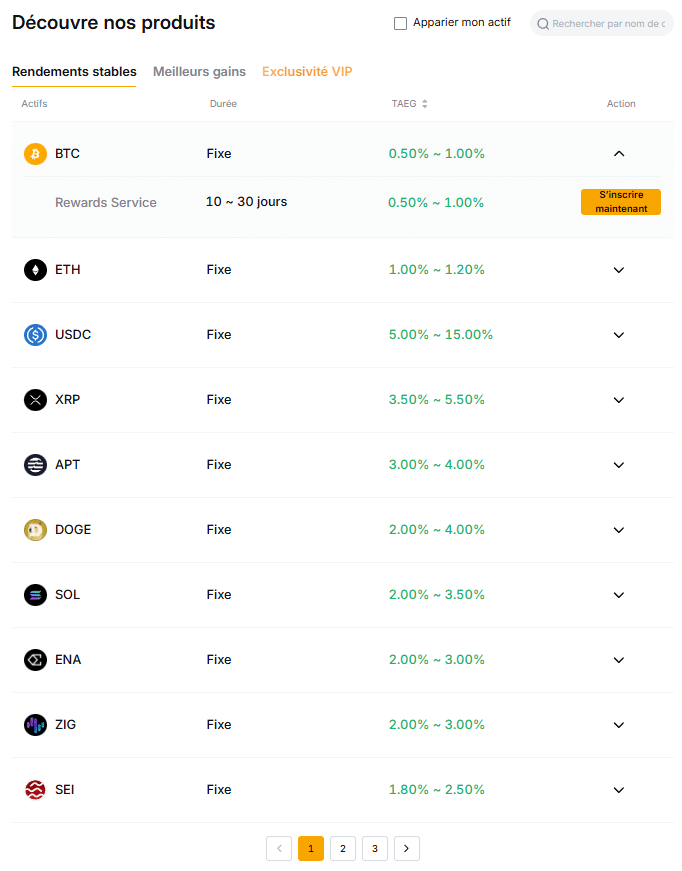Click the SOL coin icon
Screen dimensions: 682x871
coord(35,595)
